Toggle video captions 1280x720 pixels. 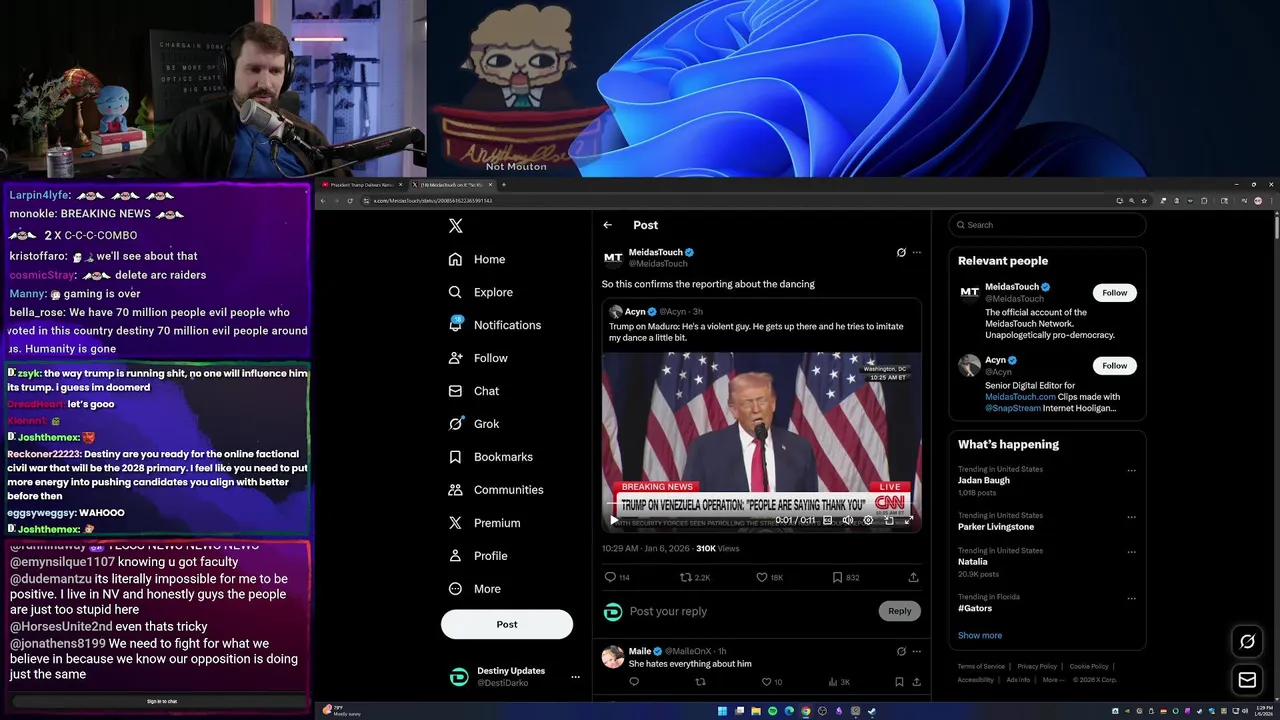click(827, 520)
